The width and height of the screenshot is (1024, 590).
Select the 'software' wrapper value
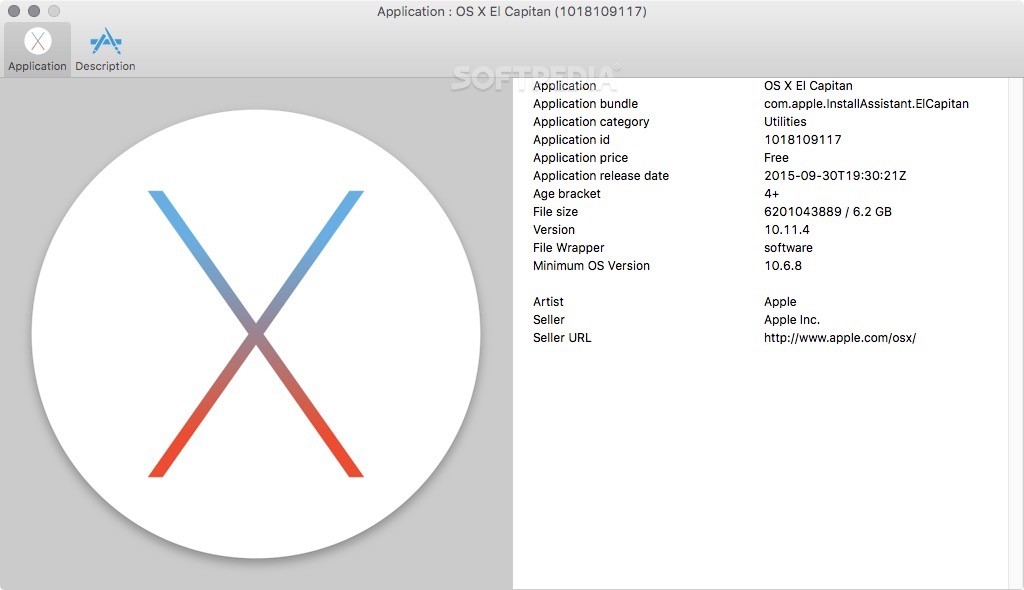[x=788, y=248]
